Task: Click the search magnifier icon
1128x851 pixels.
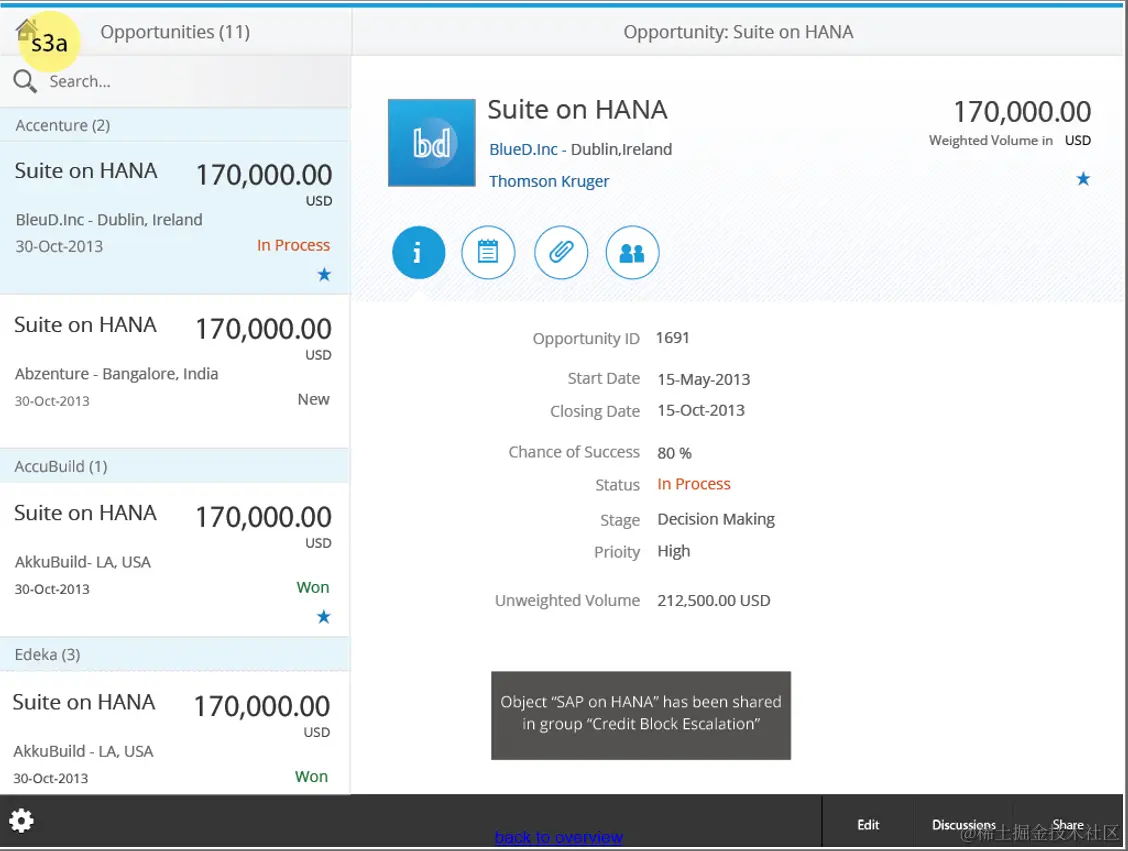Action: click(x=25, y=81)
